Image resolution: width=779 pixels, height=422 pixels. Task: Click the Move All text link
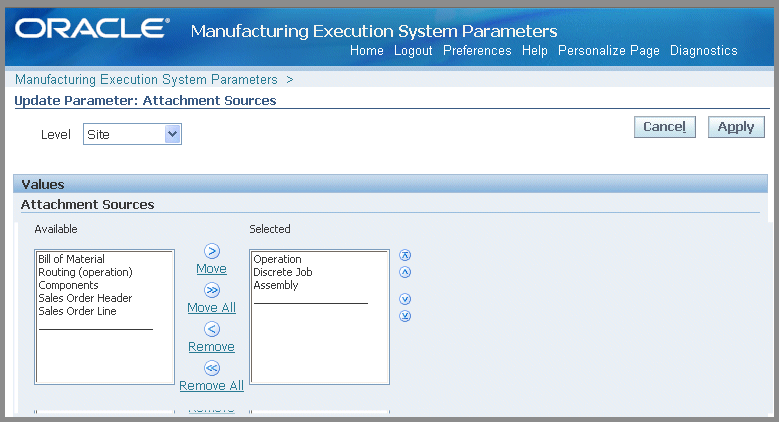(x=212, y=308)
